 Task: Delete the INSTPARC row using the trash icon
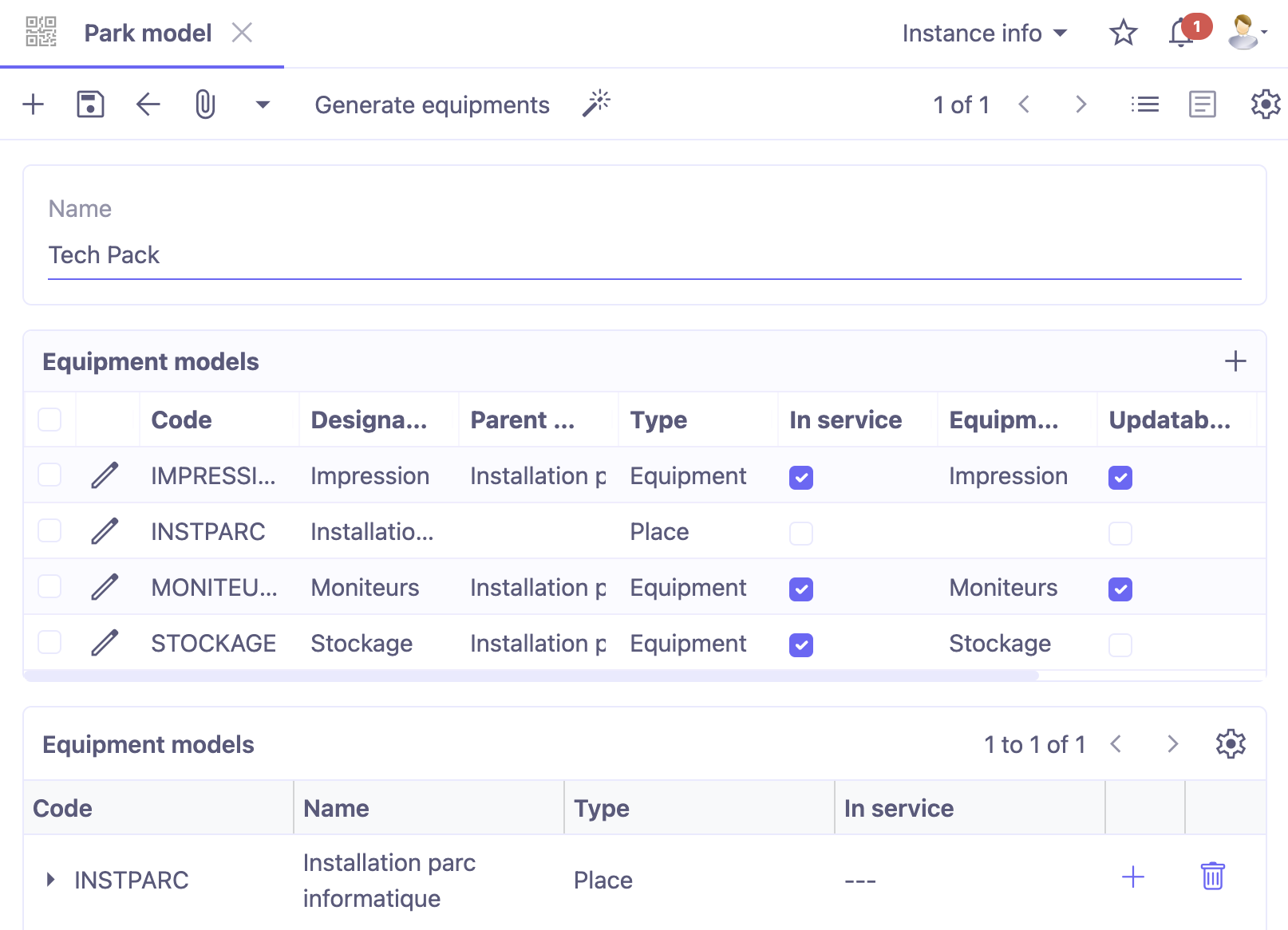(x=1212, y=876)
